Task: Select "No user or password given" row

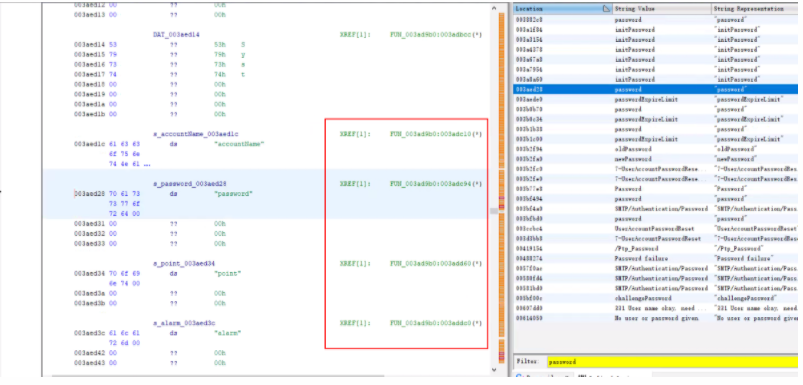Action: pos(656,318)
